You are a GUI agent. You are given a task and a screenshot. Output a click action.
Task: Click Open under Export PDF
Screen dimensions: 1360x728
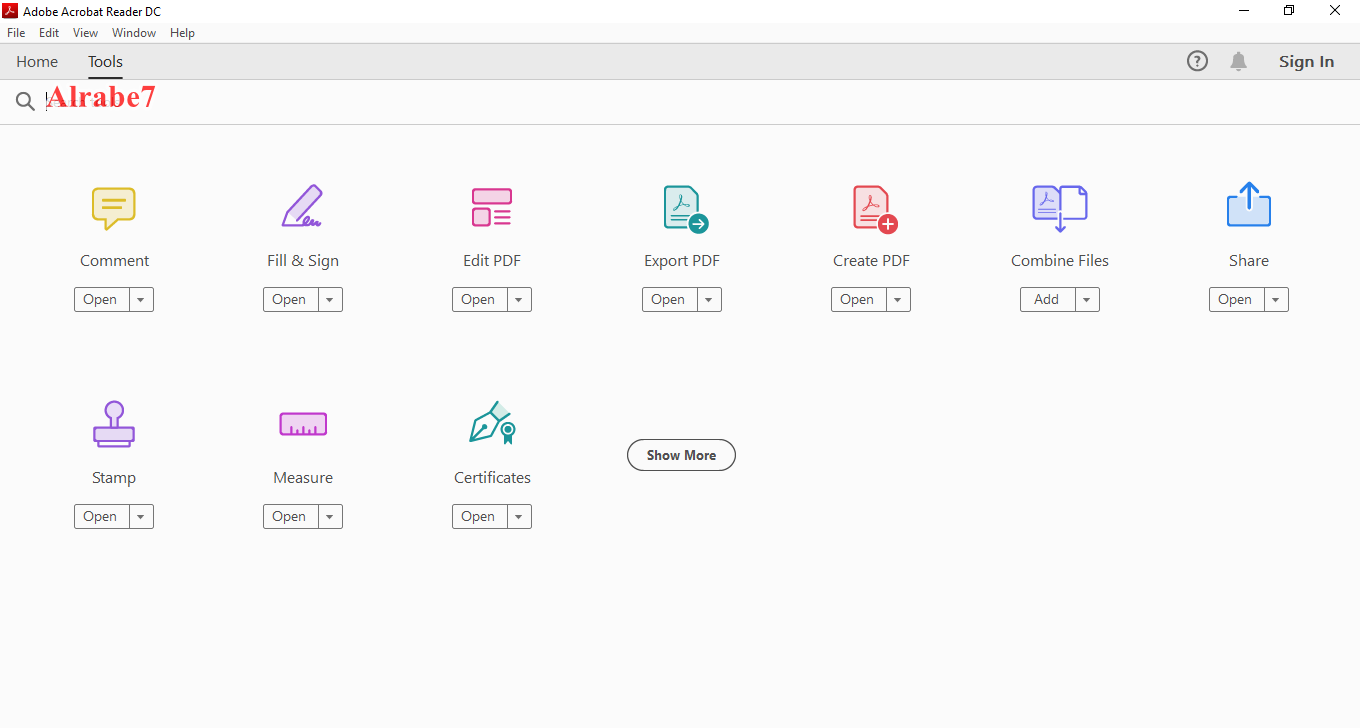pos(669,299)
